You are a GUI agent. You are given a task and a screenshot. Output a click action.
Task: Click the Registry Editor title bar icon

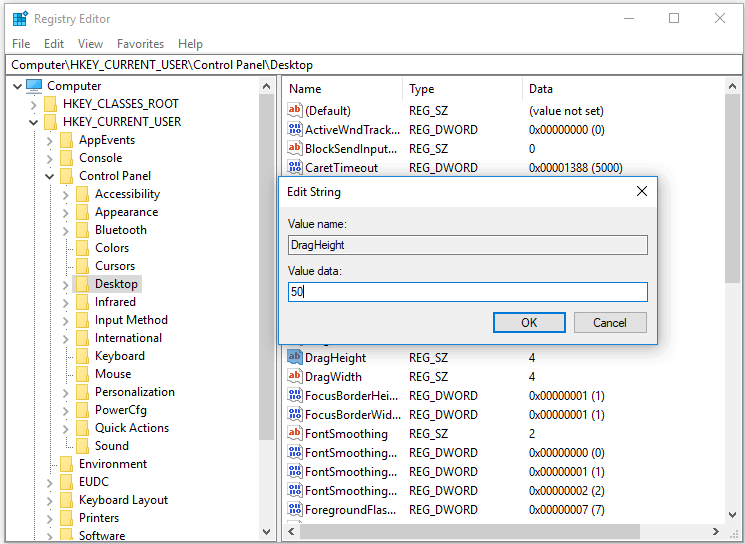pyautogui.click(x=20, y=19)
